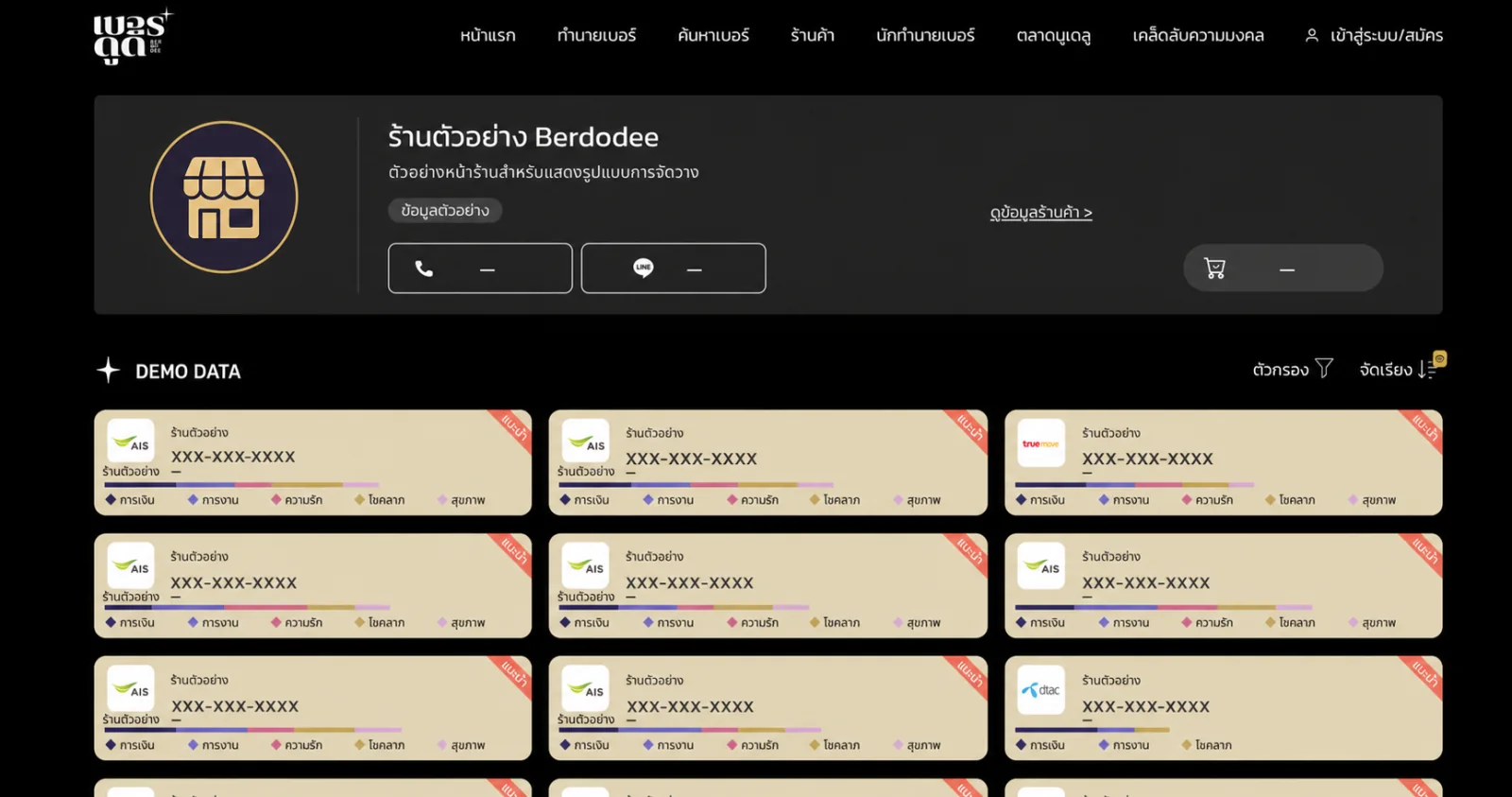Select the number on the truemove card
The height and width of the screenshot is (797, 1512).
tap(1147, 459)
